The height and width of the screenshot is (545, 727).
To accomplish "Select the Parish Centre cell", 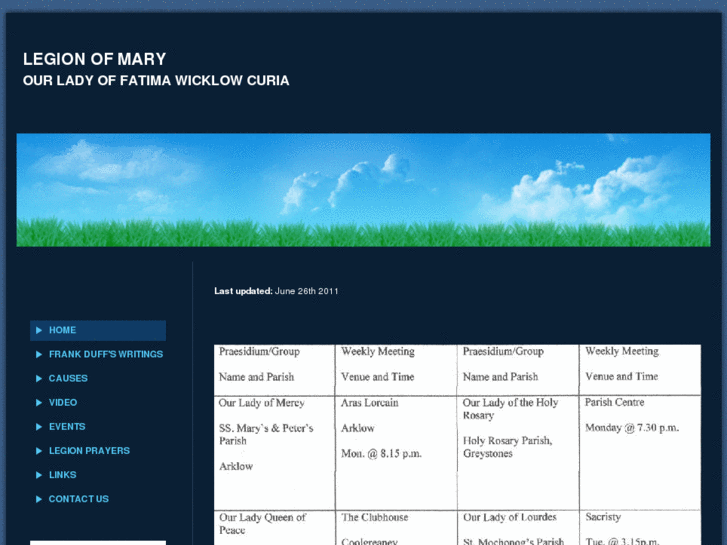I will tap(614, 402).
